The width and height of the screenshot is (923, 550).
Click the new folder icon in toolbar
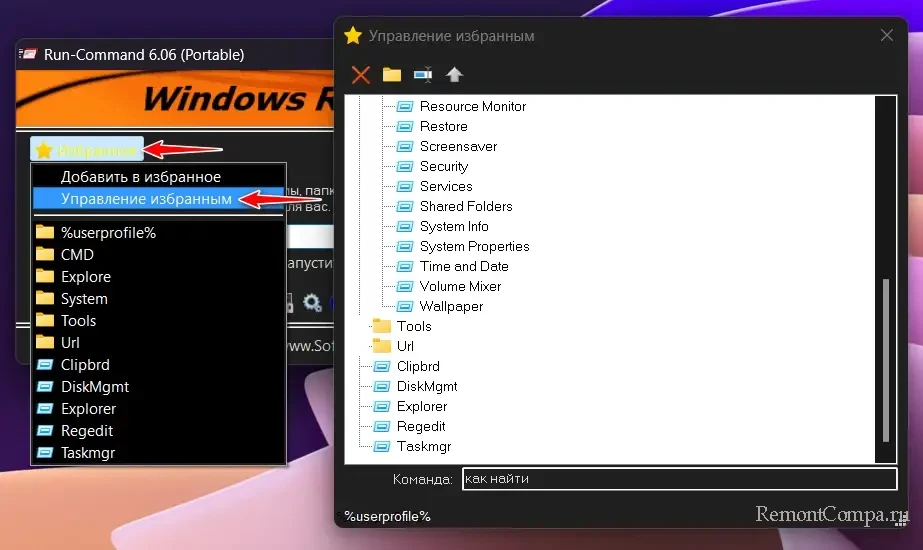tap(391, 75)
